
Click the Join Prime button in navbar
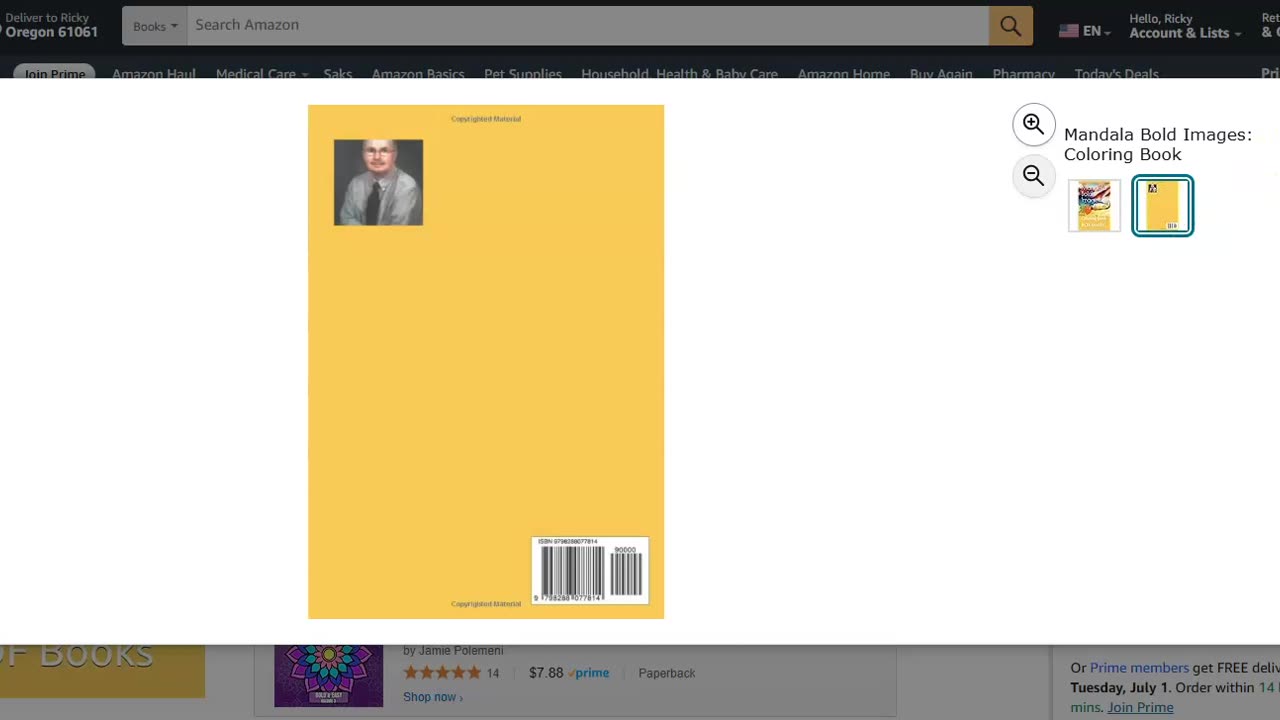54,74
